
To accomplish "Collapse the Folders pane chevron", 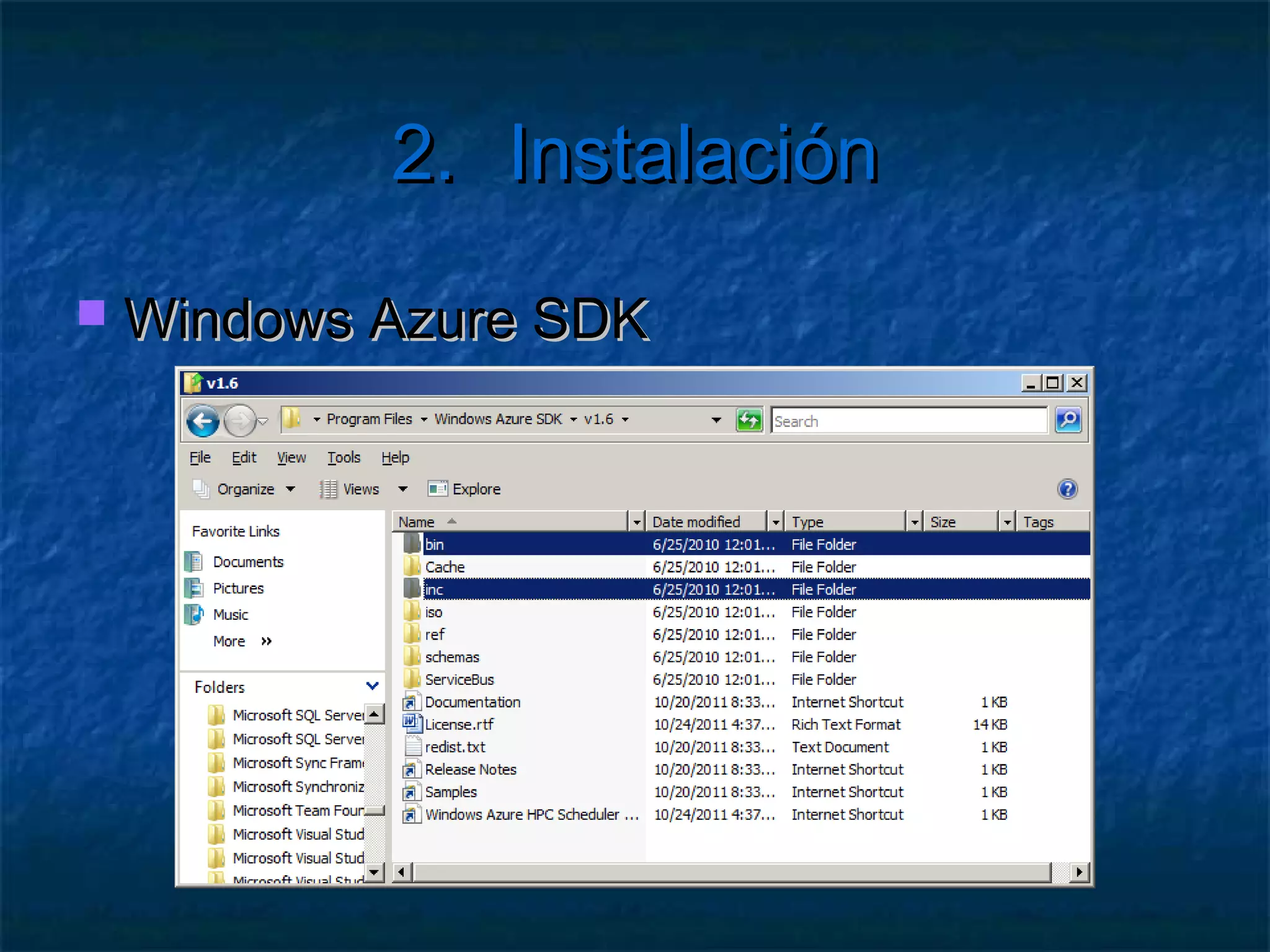I will coord(373,685).
